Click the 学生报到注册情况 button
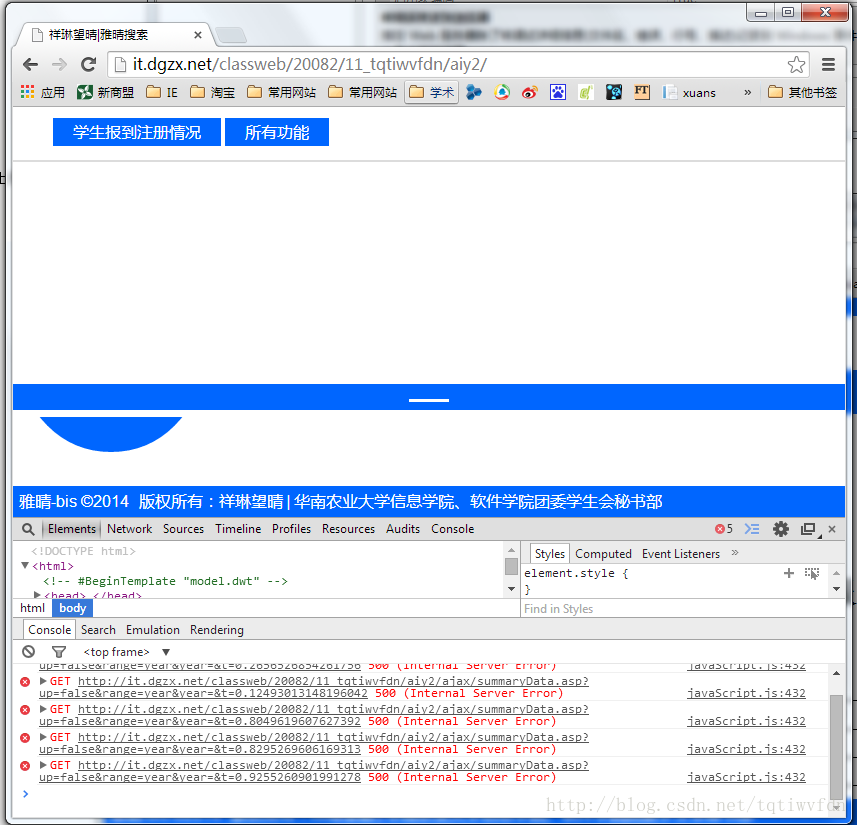The height and width of the screenshot is (825, 857). pyautogui.click(x=137, y=132)
